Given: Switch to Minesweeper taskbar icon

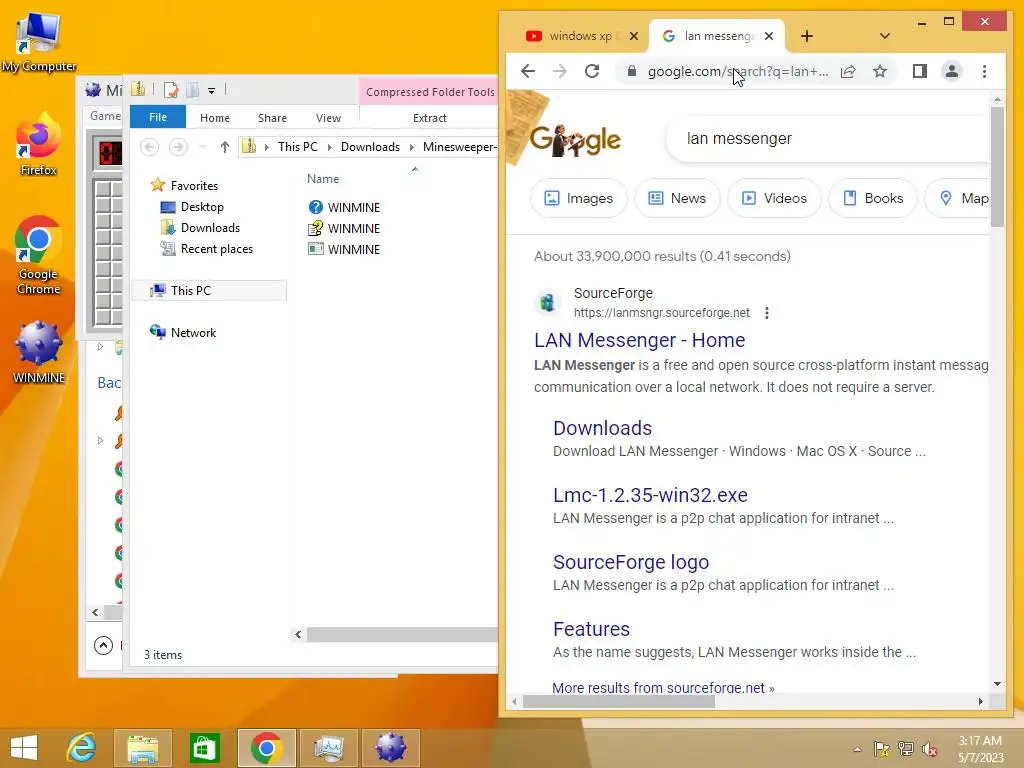Looking at the screenshot, I should [391, 748].
